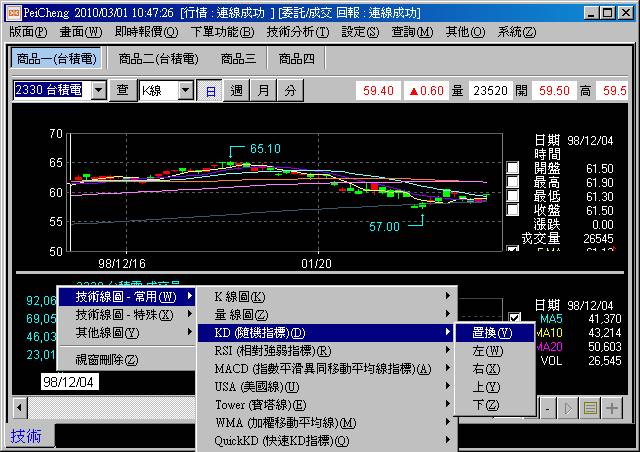The height and width of the screenshot is (452, 640).
Task: Open the 技術分析(T) menu
Action: pyautogui.click(x=298, y=31)
